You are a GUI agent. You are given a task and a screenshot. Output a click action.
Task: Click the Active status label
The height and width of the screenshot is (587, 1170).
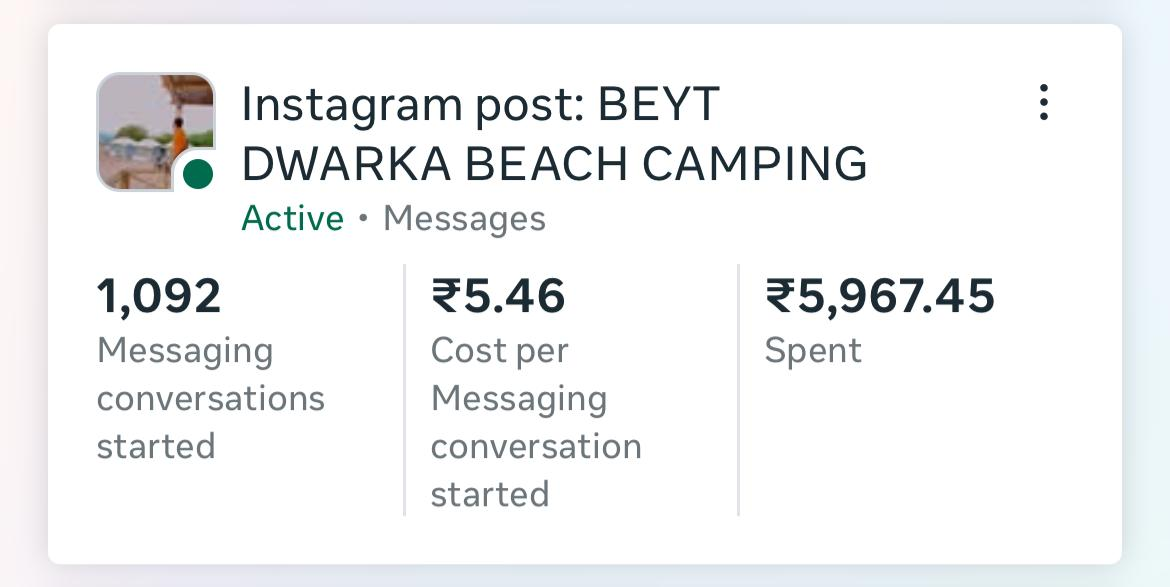(292, 218)
